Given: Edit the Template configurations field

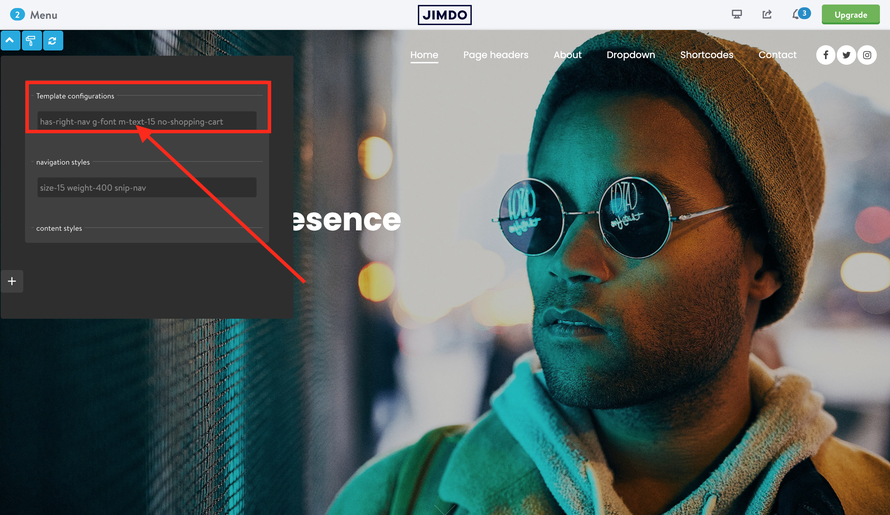Looking at the screenshot, I should click(x=146, y=122).
